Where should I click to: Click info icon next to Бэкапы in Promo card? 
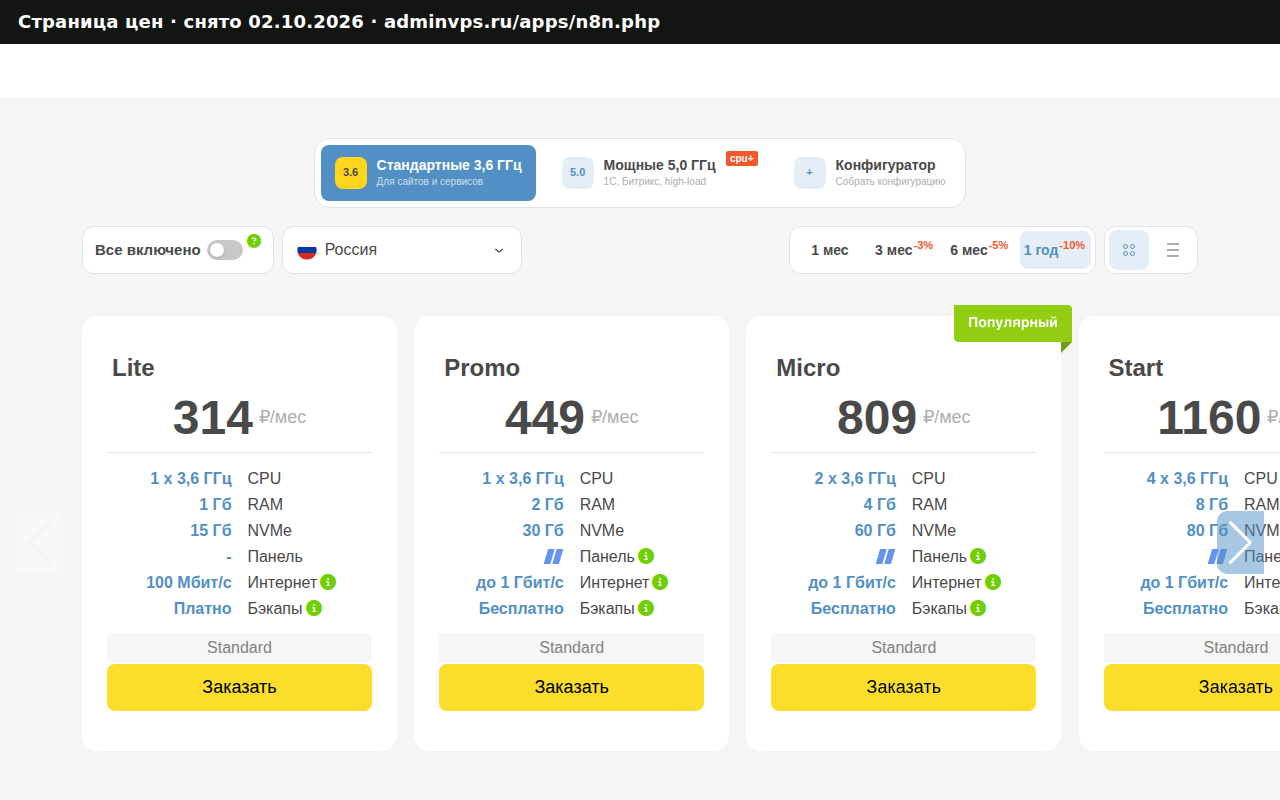tap(646, 608)
